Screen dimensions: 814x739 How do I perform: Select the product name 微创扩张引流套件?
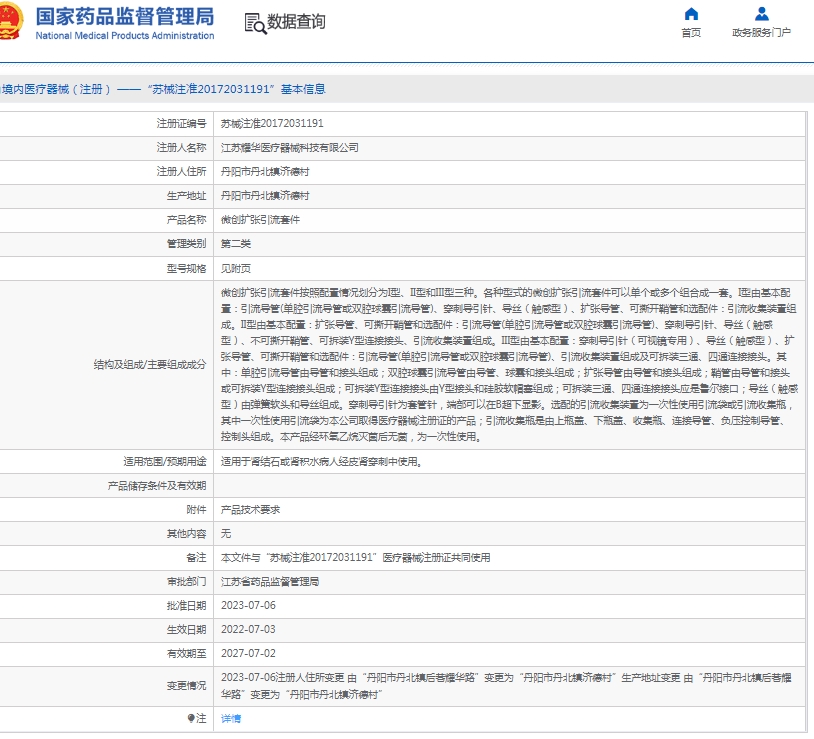pyautogui.click(x=261, y=220)
